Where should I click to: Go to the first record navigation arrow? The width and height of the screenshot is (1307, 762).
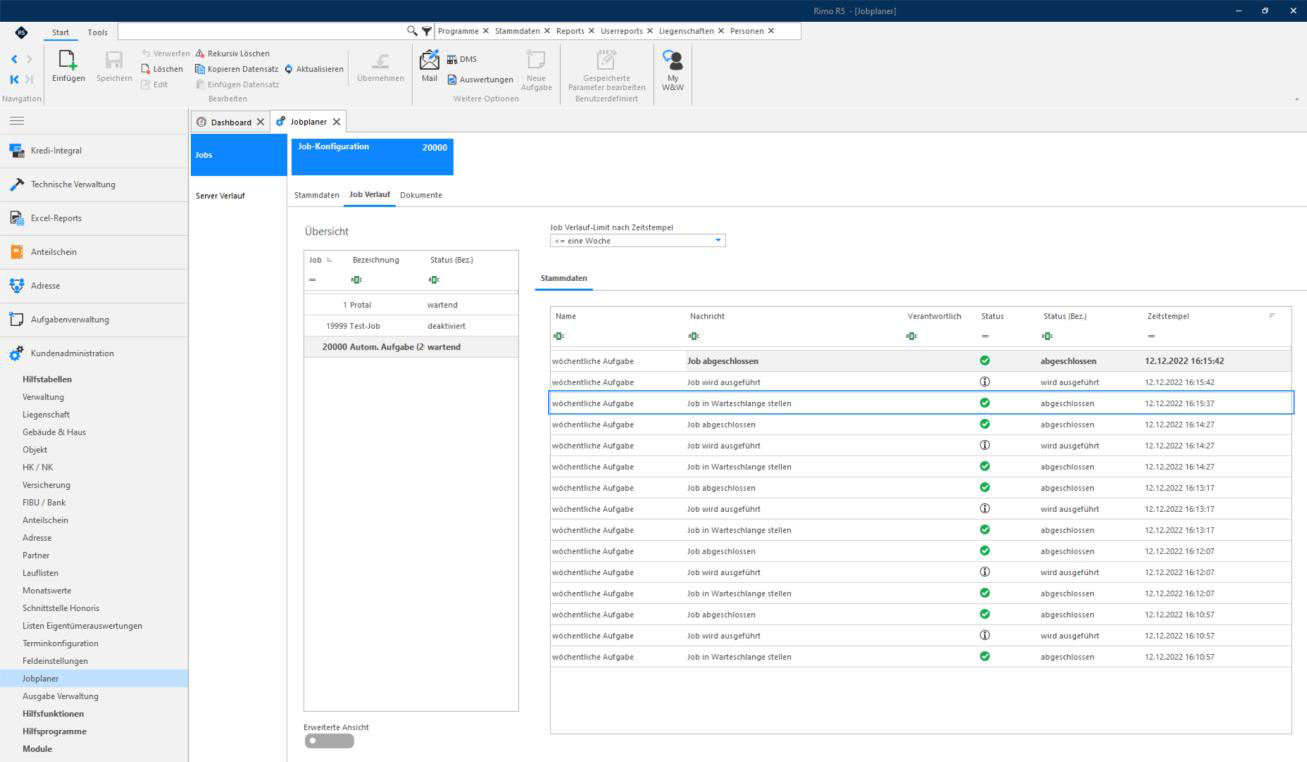[14, 77]
